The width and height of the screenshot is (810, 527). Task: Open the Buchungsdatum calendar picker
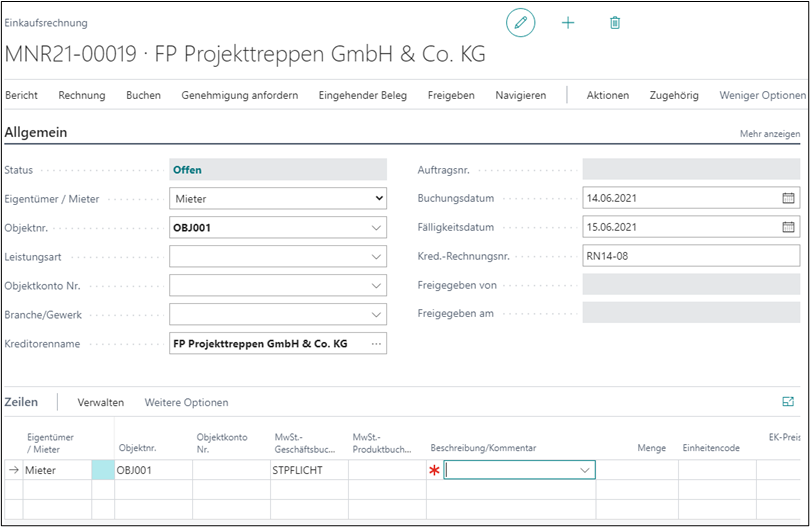pos(788,198)
